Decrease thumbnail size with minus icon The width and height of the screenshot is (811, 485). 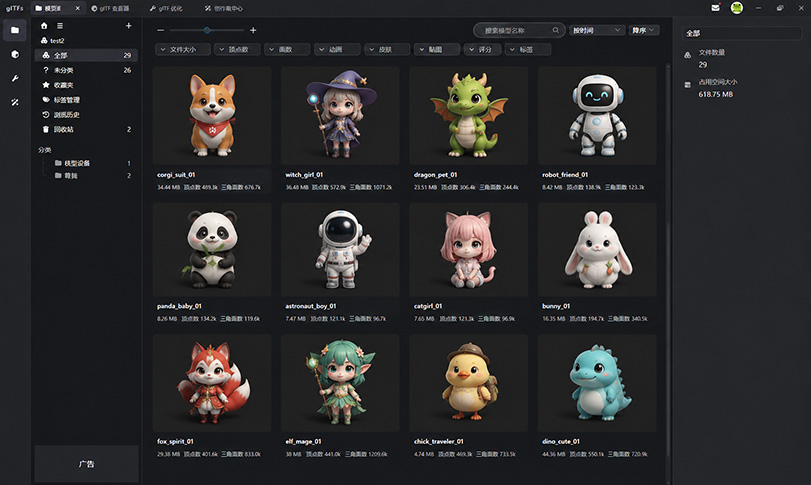point(160,30)
